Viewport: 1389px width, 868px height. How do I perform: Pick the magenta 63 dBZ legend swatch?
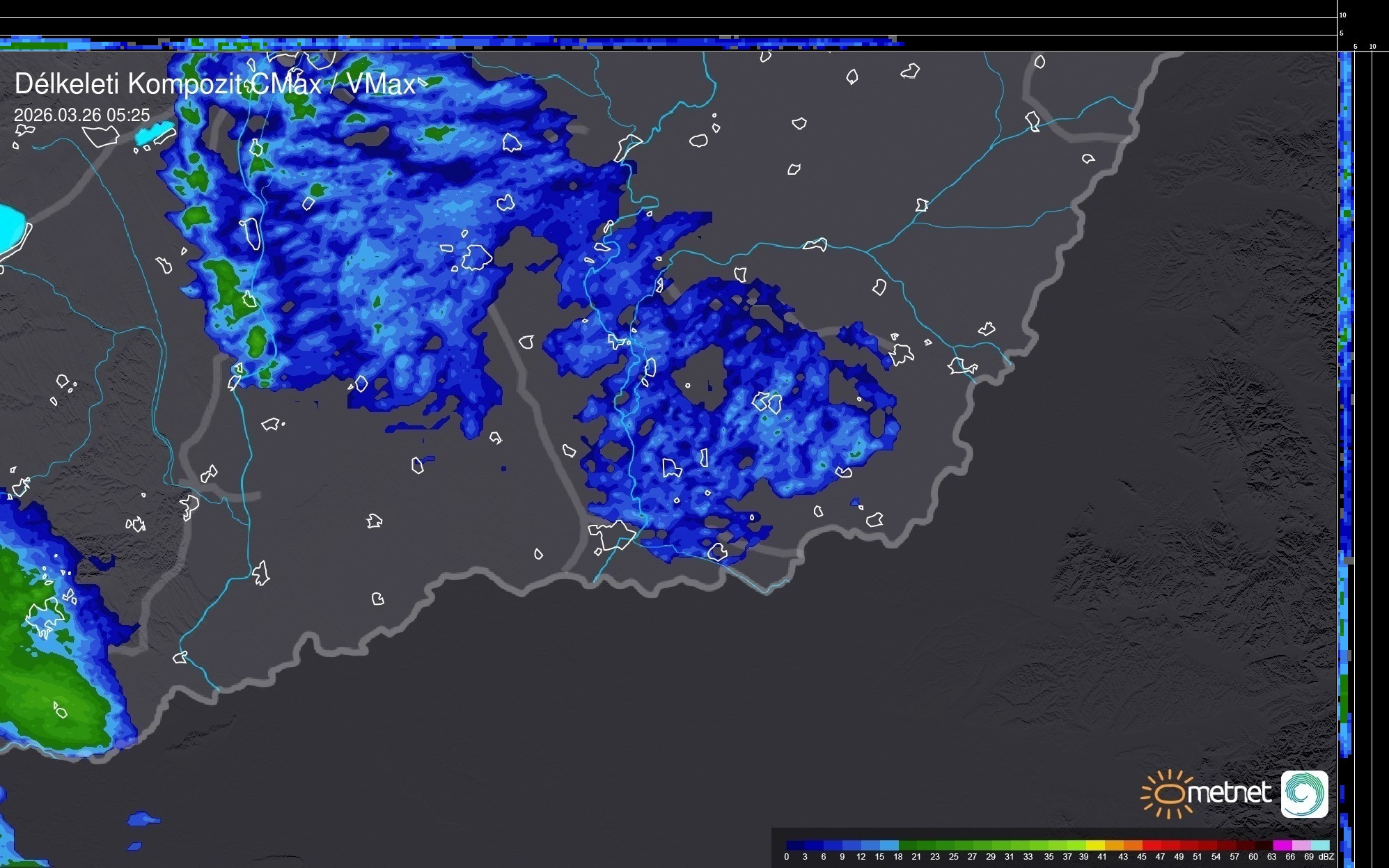1281,845
